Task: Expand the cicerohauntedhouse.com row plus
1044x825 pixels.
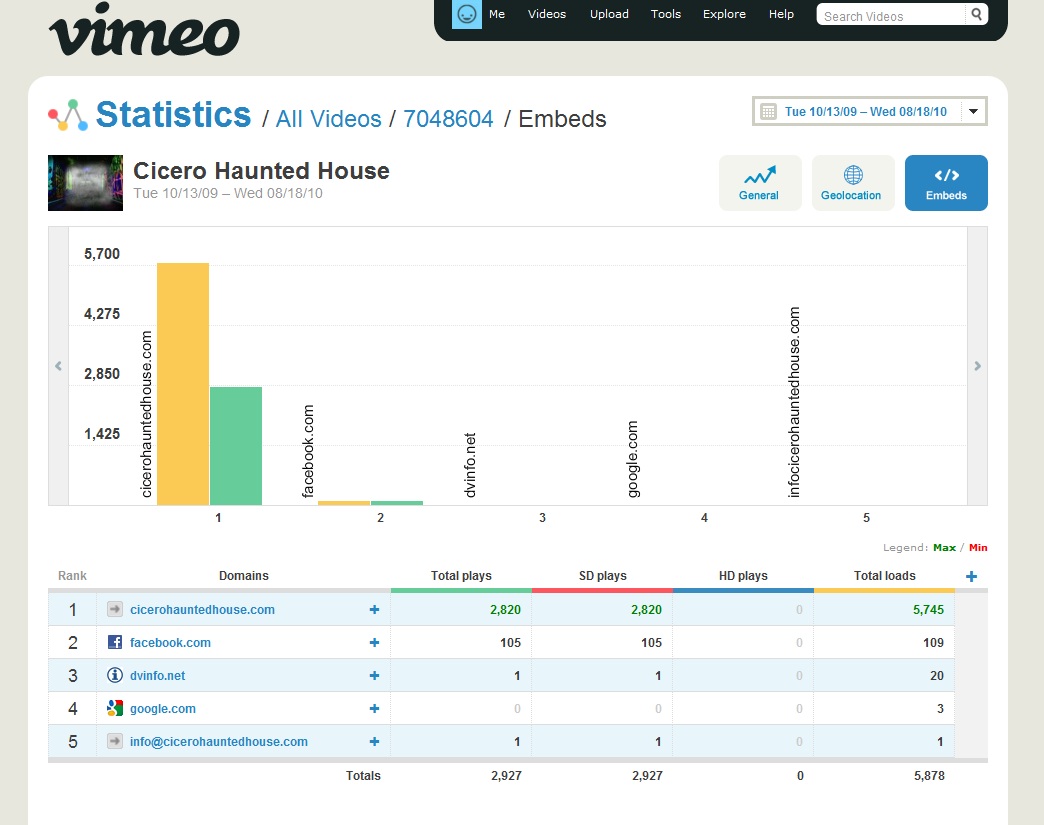Action: point(374,609)
